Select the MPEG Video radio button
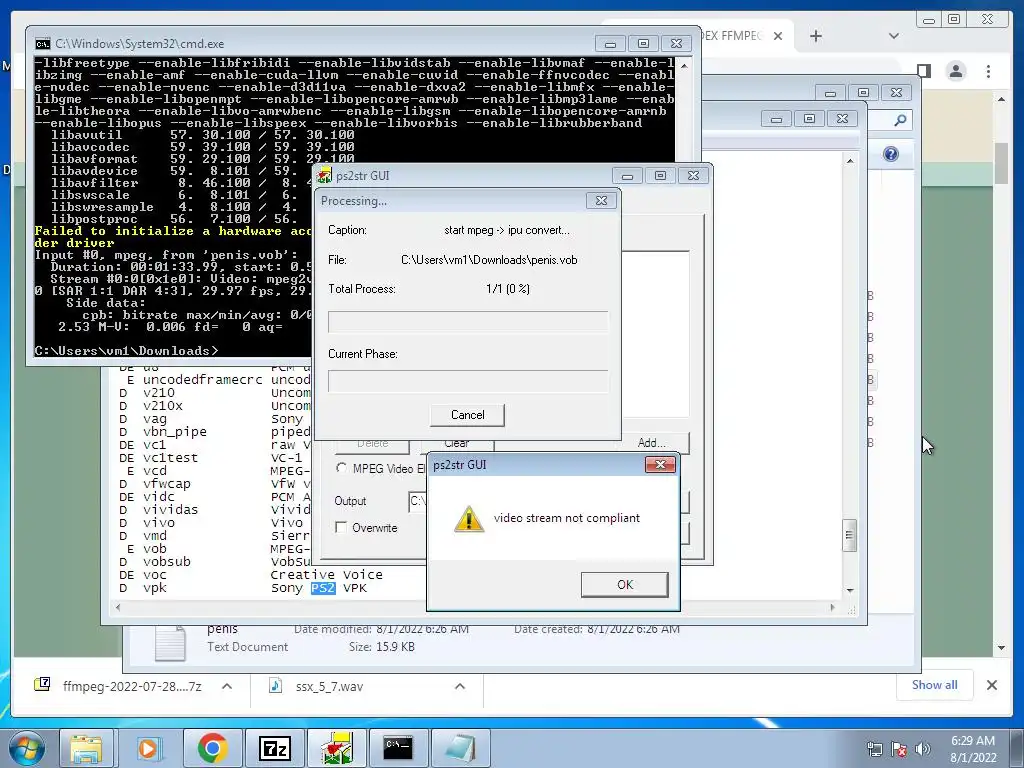Screen dimensions: 1024x768 tap(341, 468)
